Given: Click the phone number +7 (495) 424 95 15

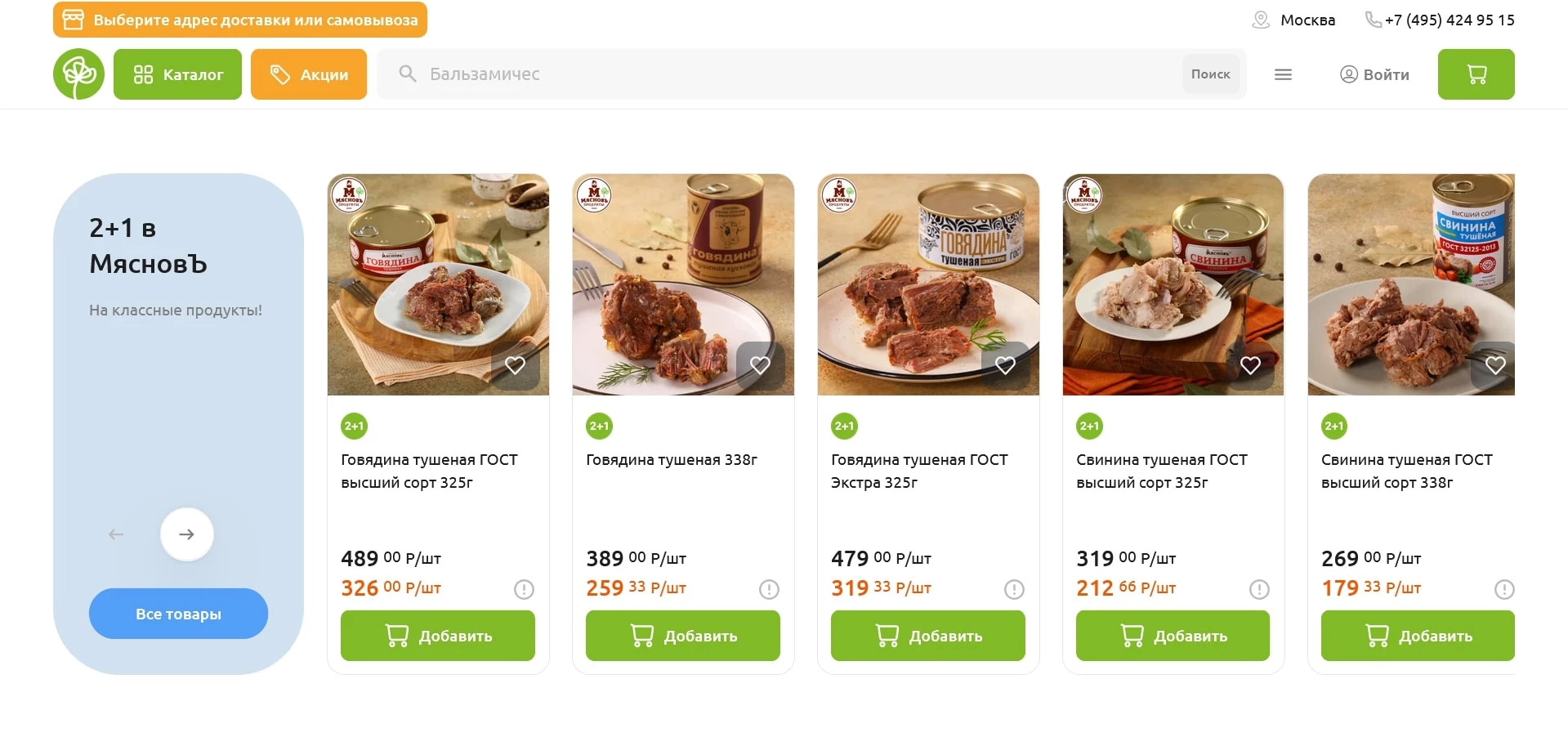Looking at the screenshot, I should [1449, 20].
